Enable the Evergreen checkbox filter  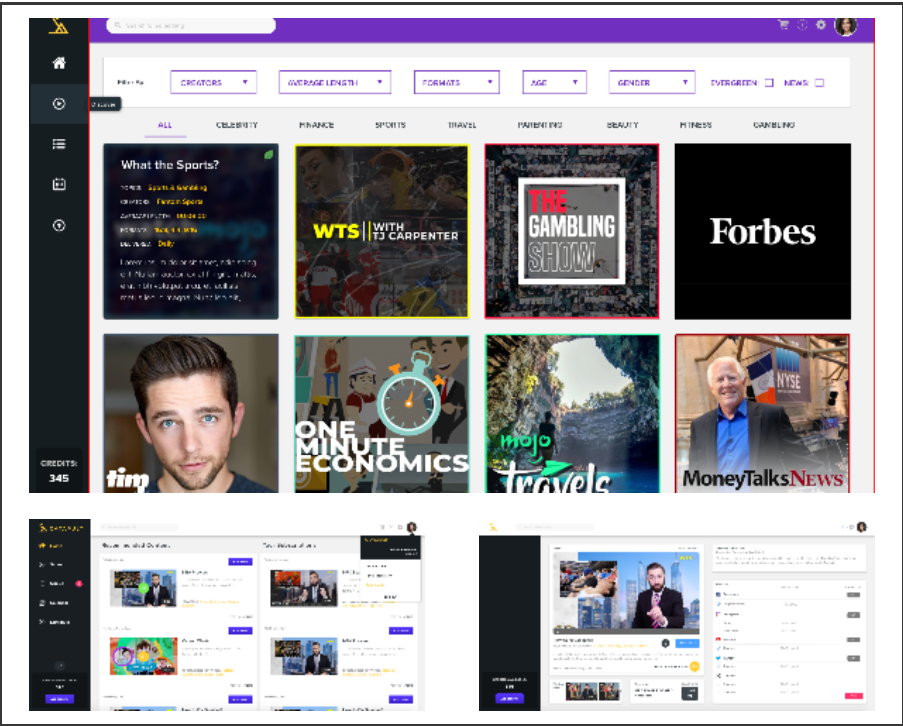coord(769,83)
